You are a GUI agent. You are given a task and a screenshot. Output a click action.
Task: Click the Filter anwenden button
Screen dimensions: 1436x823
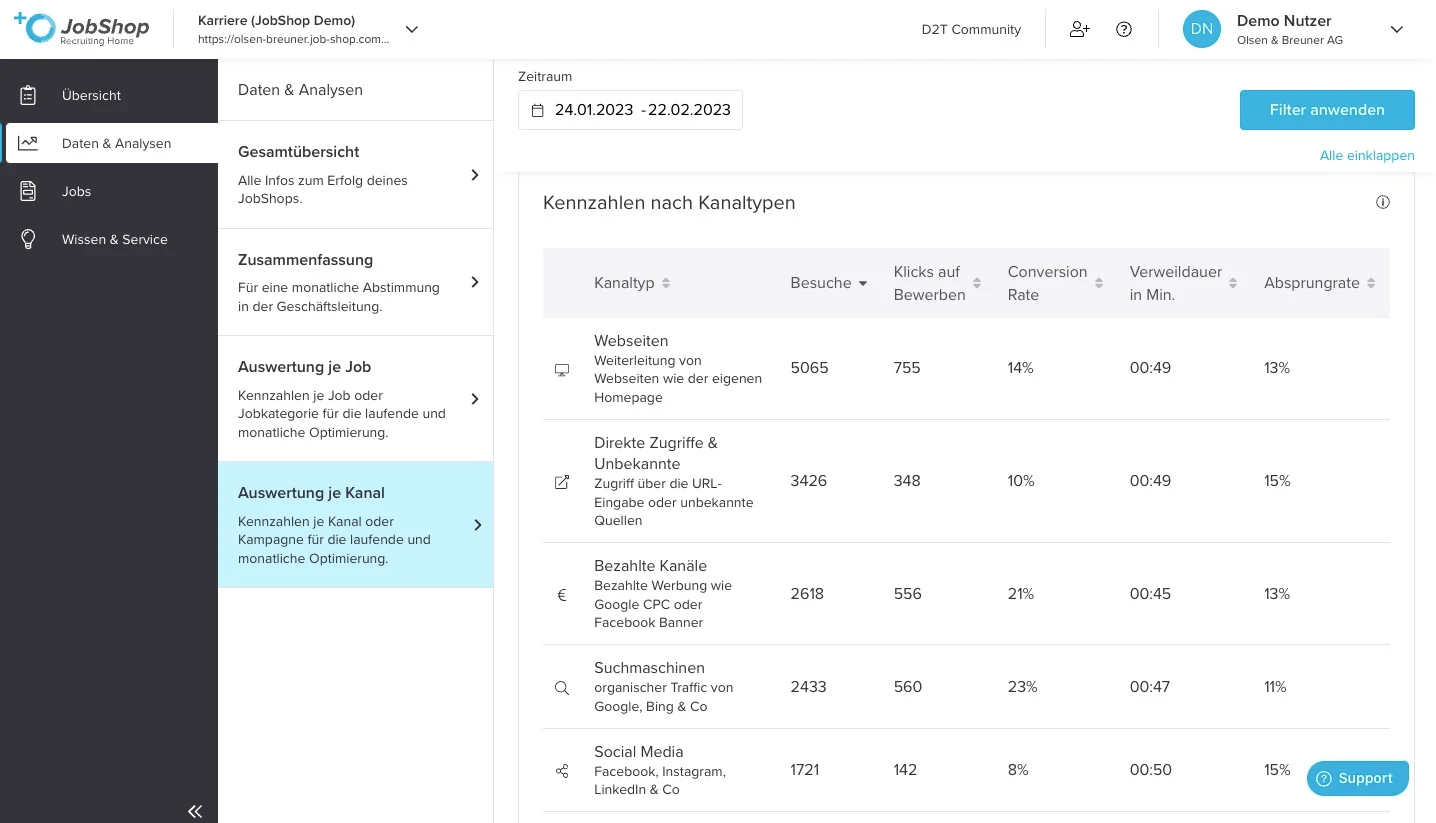1327,110
